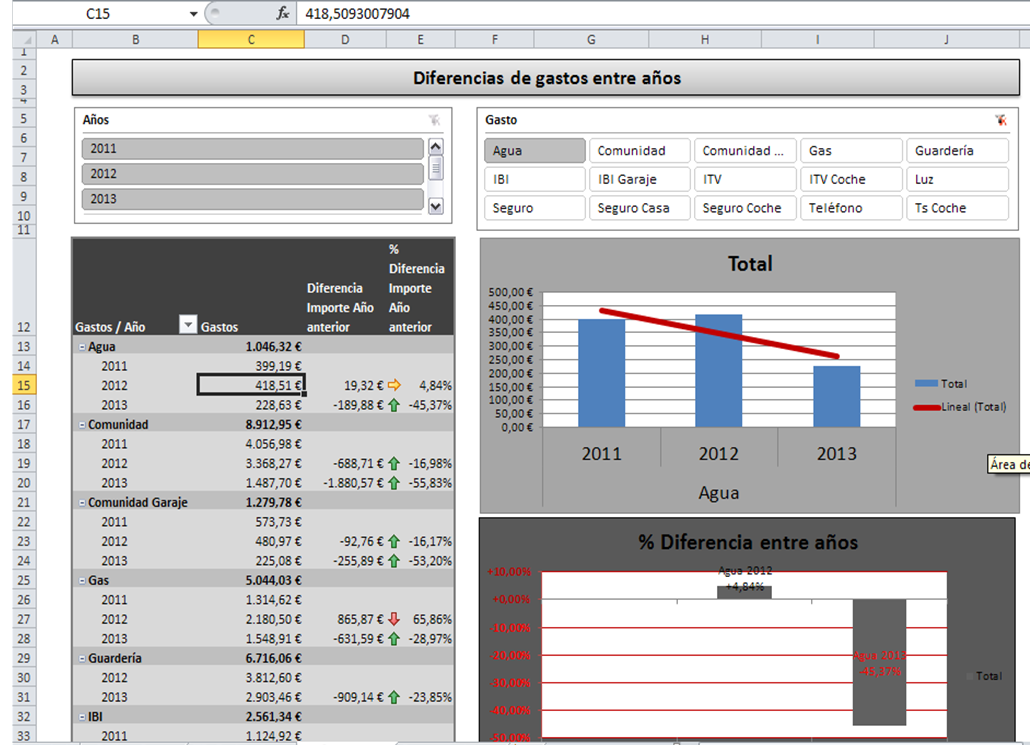Open the Gastos / Año filter dropdown
Viewport: 1030px width, 745px height.
coord(187,324)
